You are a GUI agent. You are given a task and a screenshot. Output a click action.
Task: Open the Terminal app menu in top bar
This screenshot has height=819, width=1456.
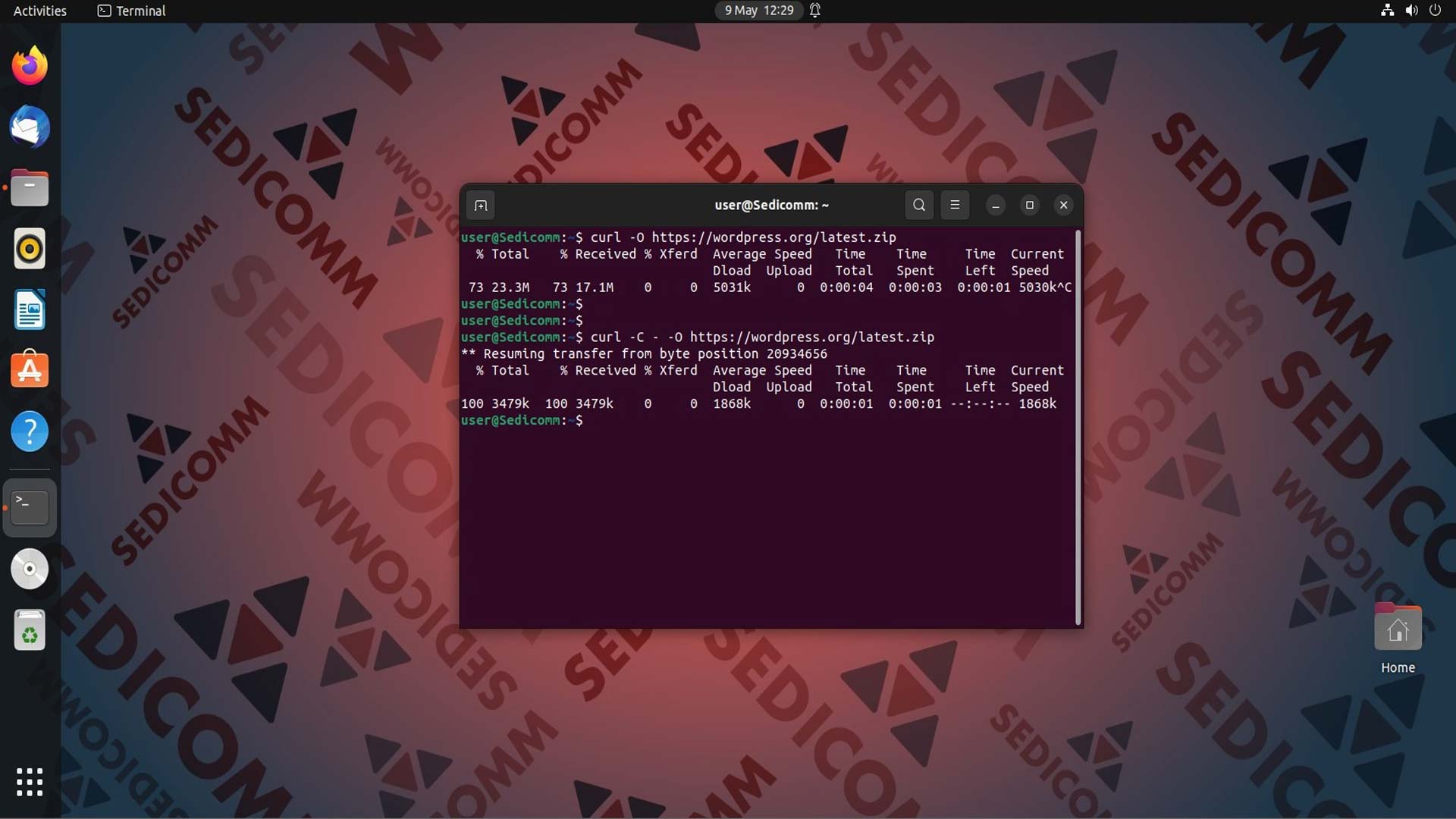[132, 11]
